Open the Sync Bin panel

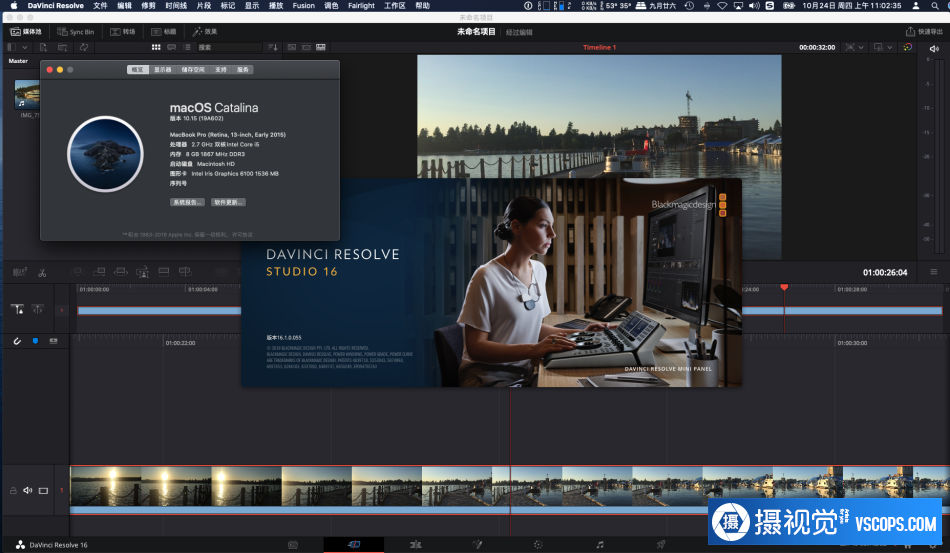(76, 31)
